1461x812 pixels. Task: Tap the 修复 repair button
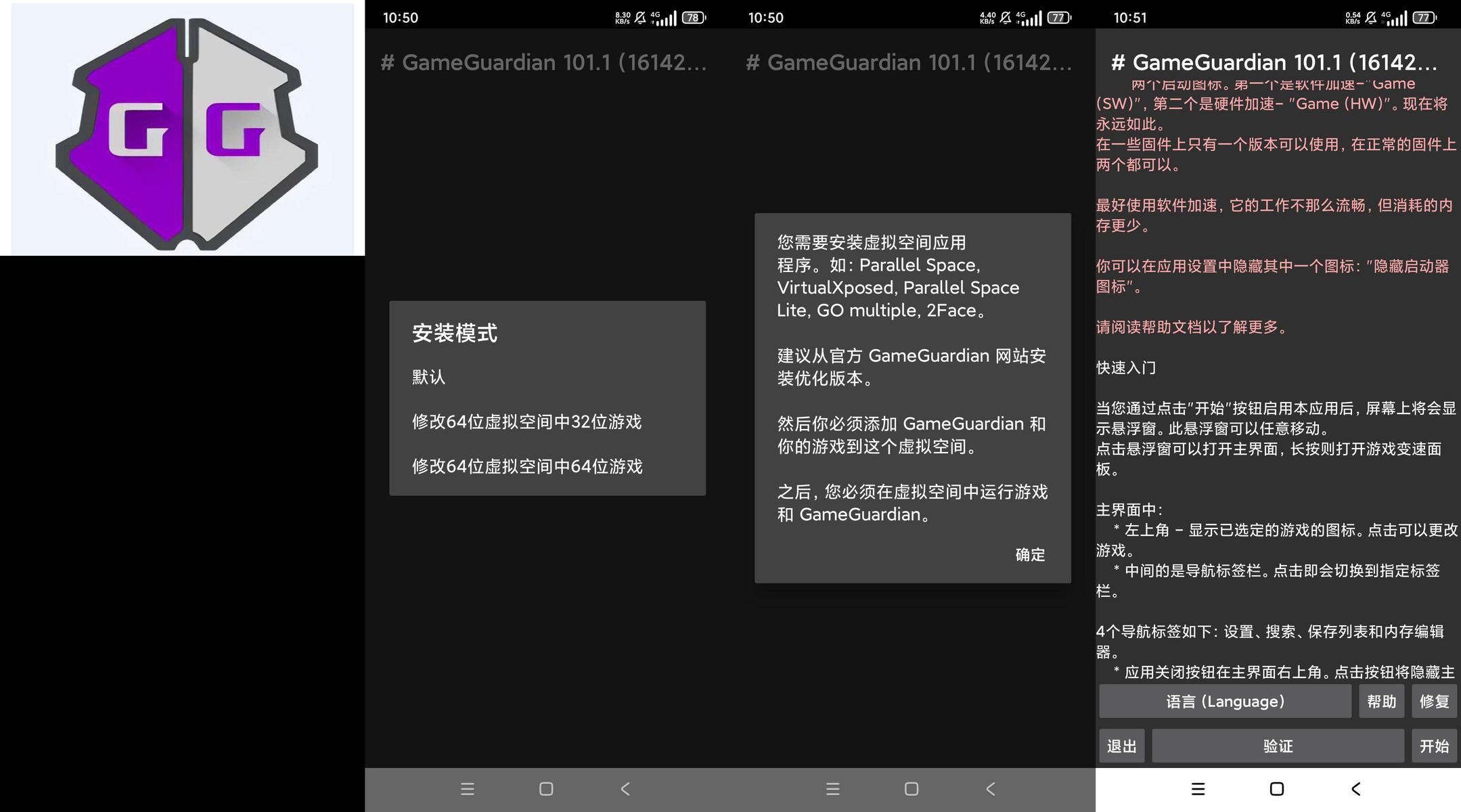(x=1434, y=701)
